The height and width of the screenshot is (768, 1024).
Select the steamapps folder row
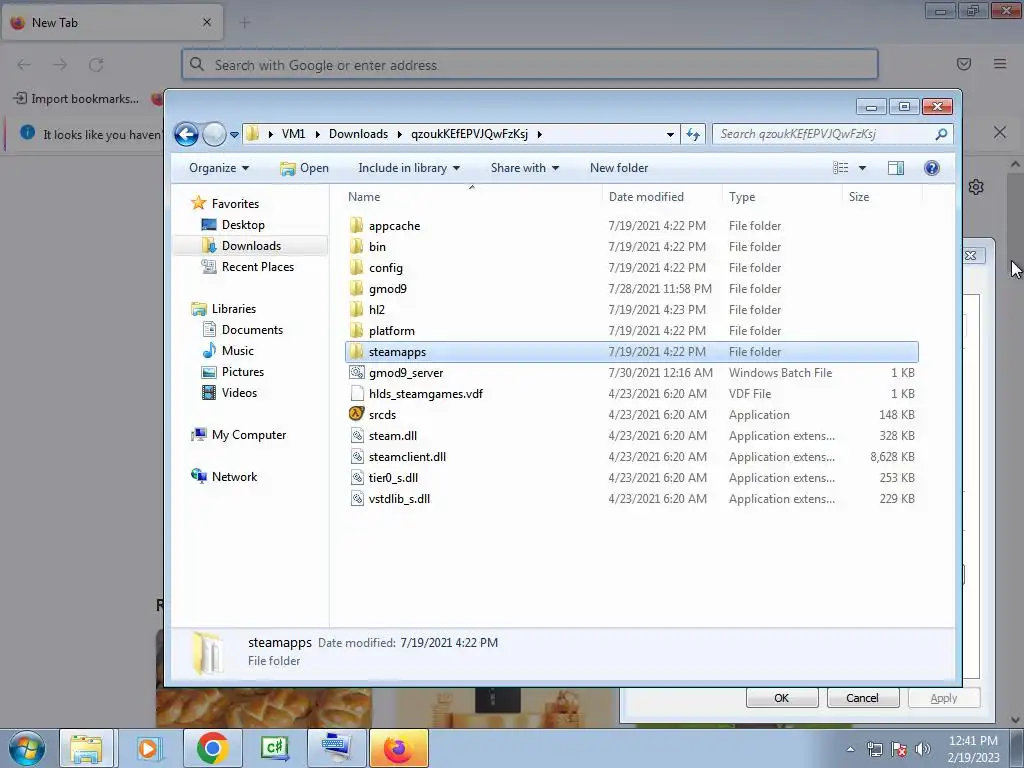(632, 351)
